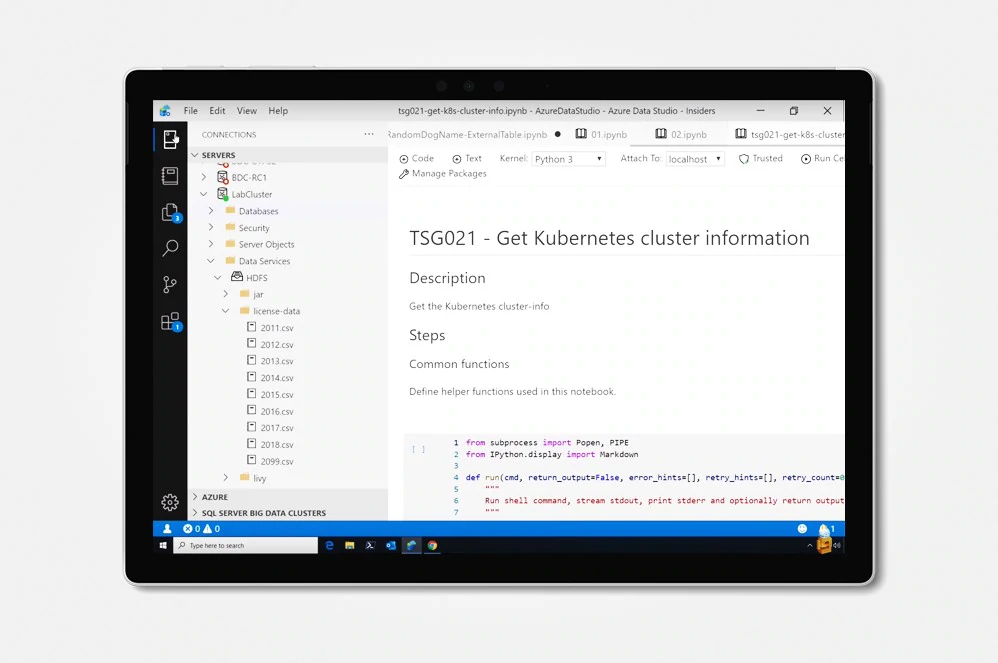Click the HDFS node icon
Image resolution: width=998 pixels, height=663 pixels.
click(237, 277)
